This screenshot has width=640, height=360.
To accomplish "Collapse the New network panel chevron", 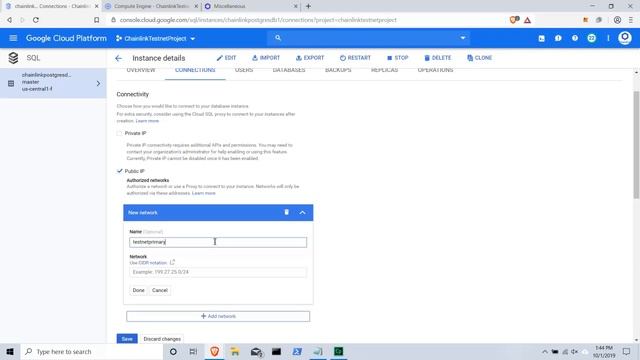I will pos(302,213).
